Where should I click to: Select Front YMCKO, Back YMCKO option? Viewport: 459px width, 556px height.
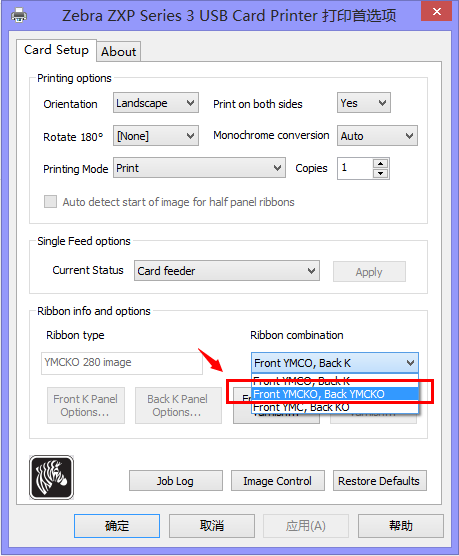click(x=335, y=394)
